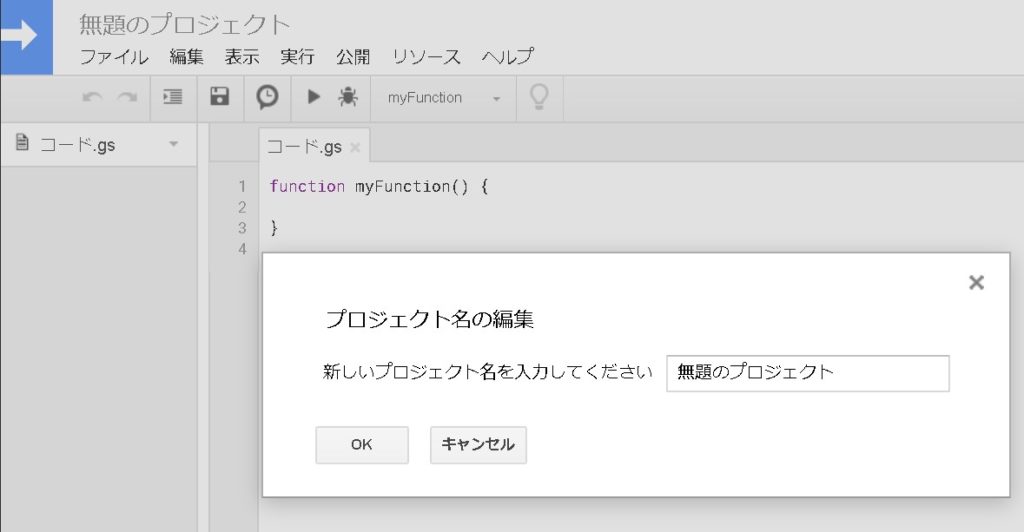Screen dimensions: 1024x532
Task: Open triggers via the clock icon
Action: click(267, 97)
